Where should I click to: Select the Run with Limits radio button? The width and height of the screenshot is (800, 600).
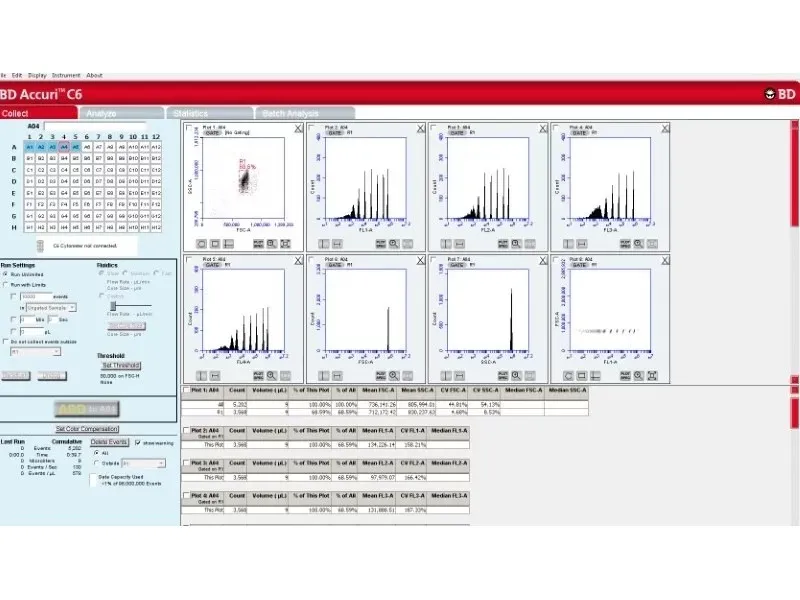click(x=5, y=285)
